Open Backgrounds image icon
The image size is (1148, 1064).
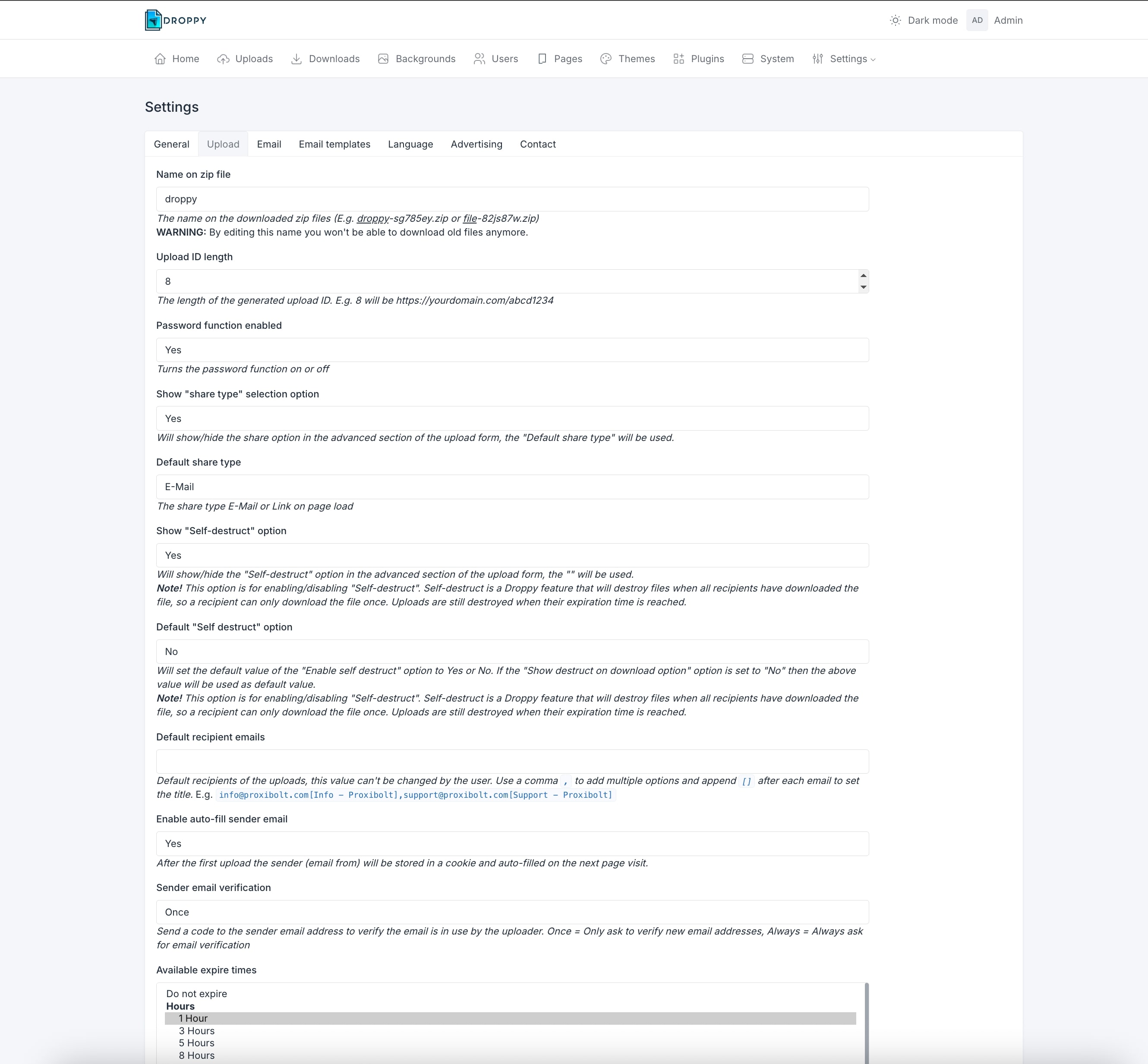383,59
